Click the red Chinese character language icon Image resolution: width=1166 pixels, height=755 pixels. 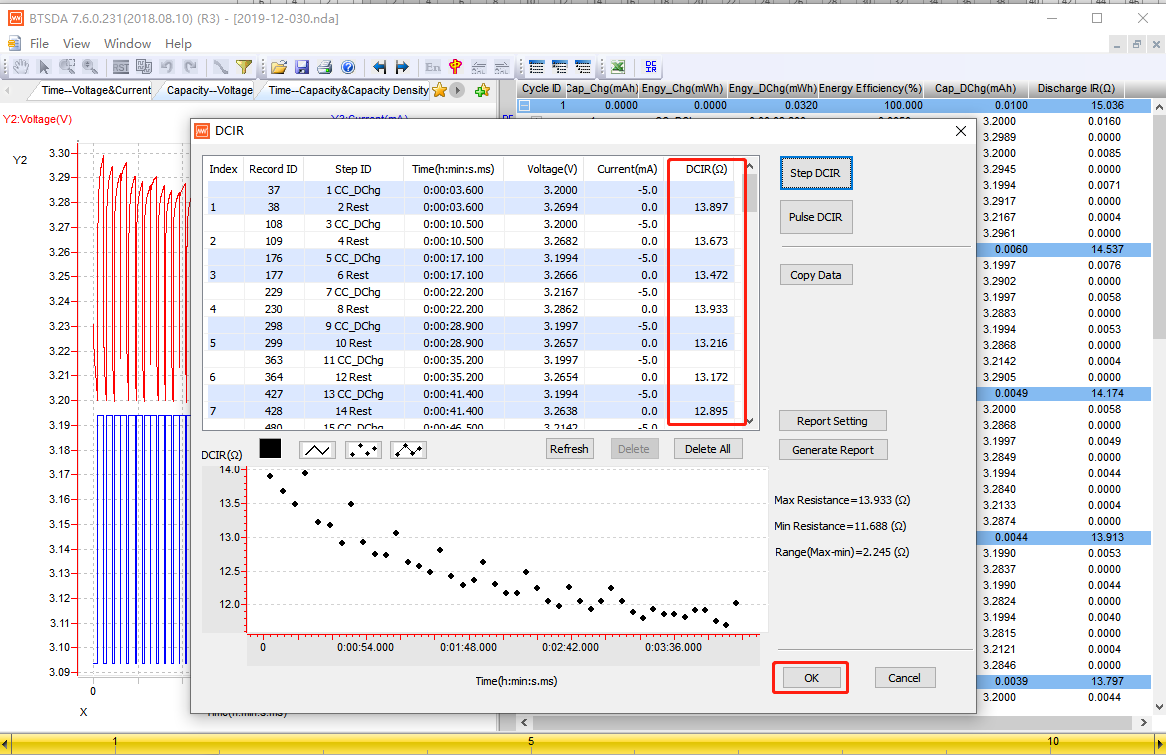click(456, 67)
